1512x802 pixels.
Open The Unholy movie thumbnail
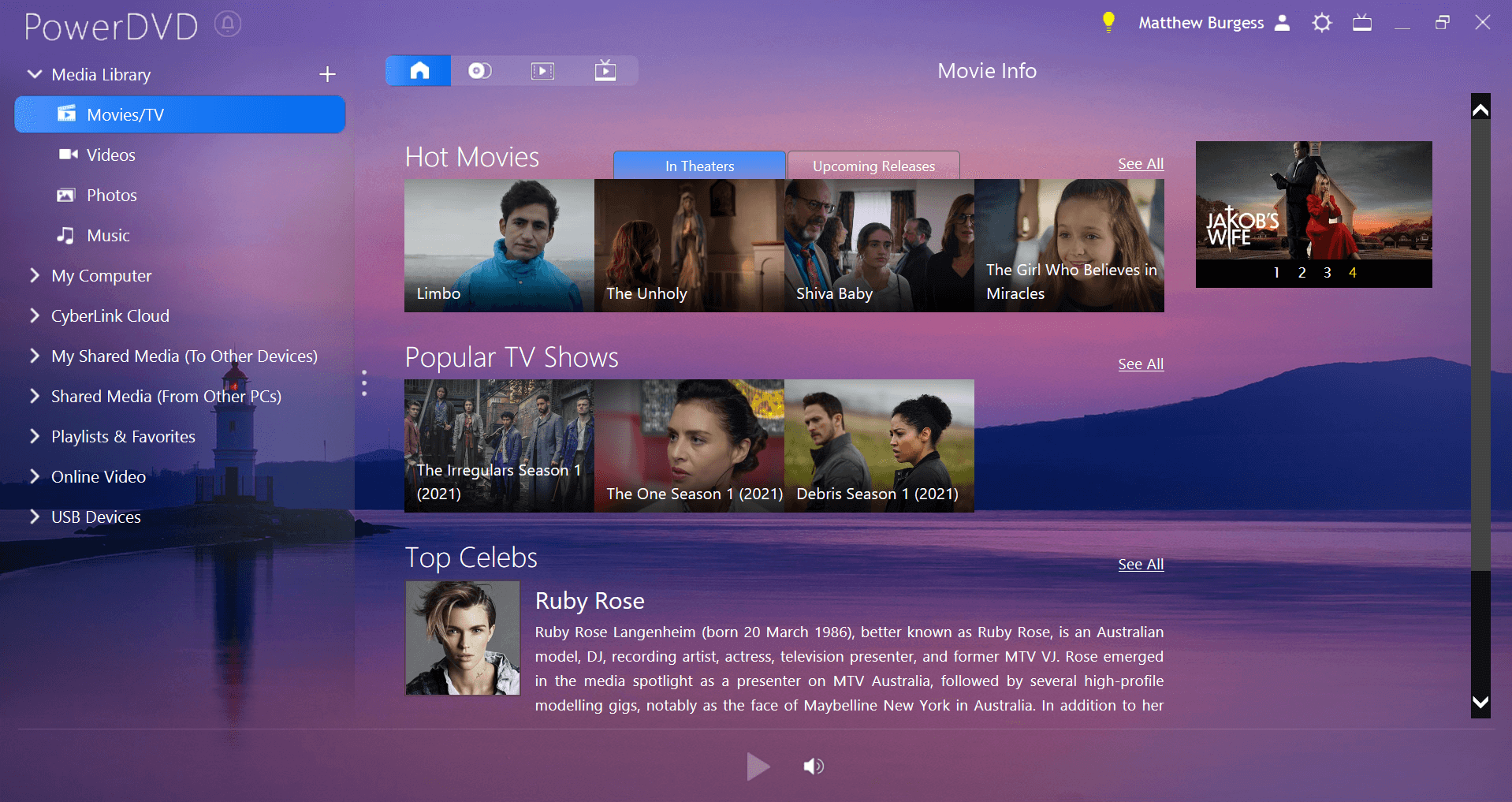click(689, 245)
